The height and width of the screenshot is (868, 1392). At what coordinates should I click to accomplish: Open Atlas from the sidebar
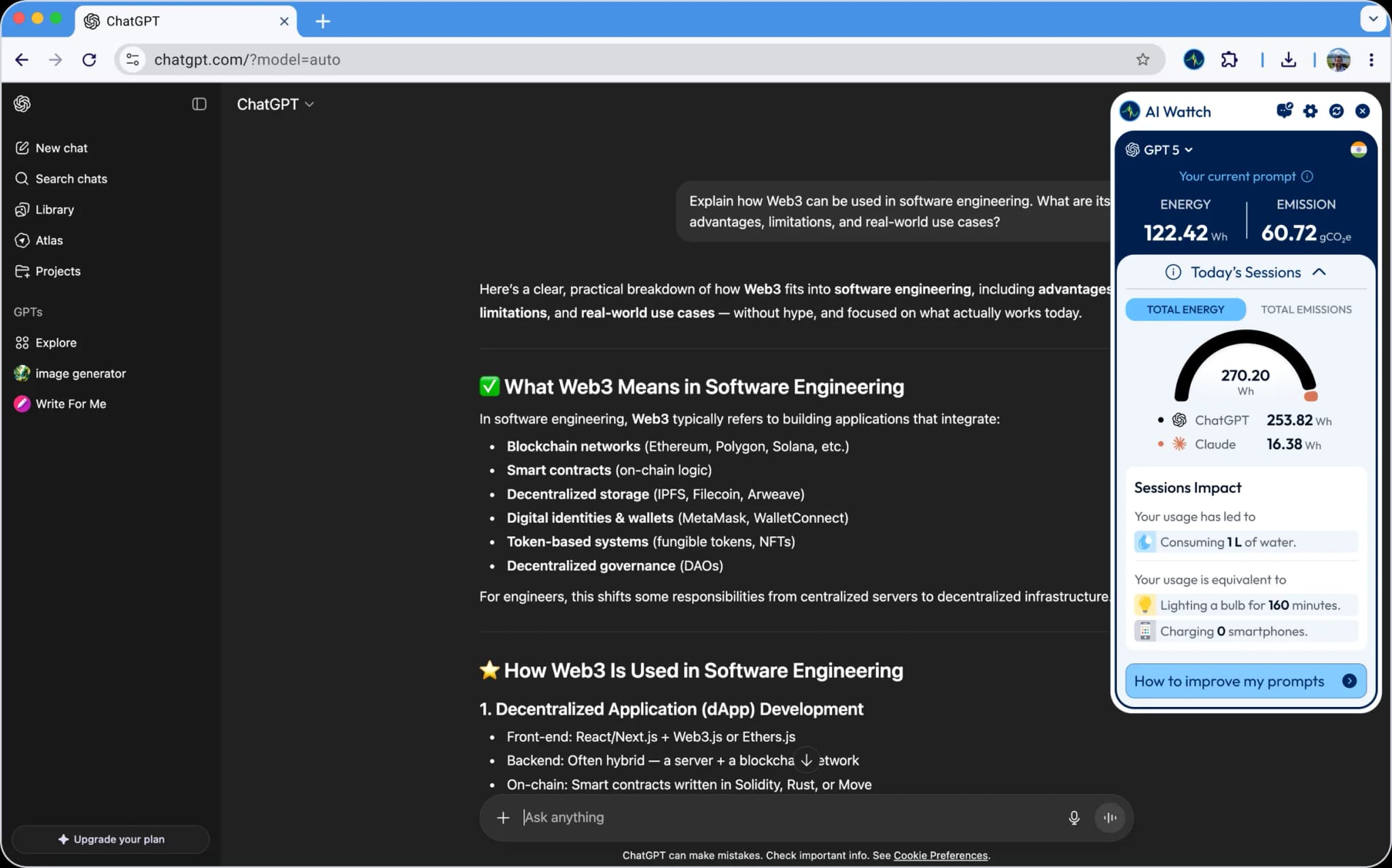48,240
